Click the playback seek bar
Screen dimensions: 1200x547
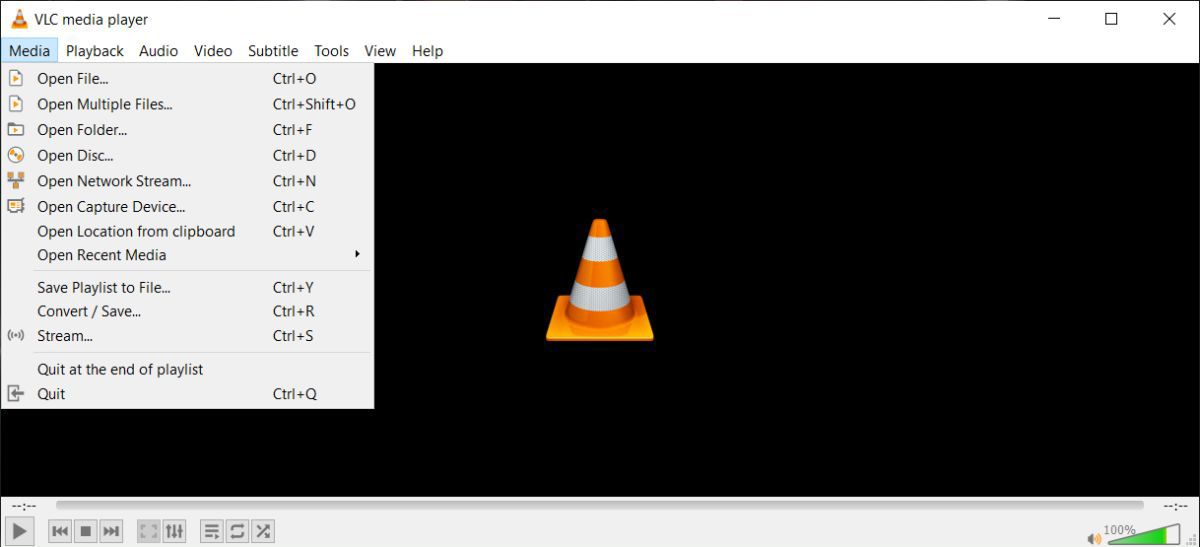599,506
